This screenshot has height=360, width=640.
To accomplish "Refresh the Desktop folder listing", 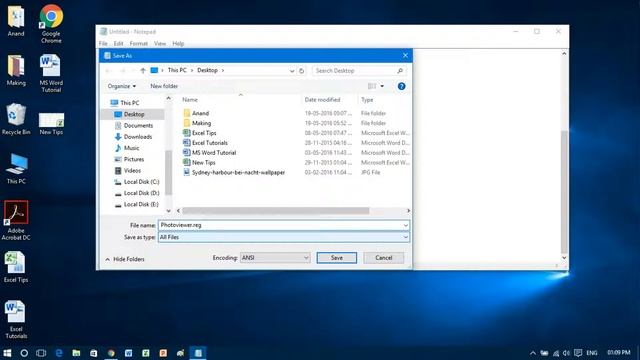I will [302, 71].
